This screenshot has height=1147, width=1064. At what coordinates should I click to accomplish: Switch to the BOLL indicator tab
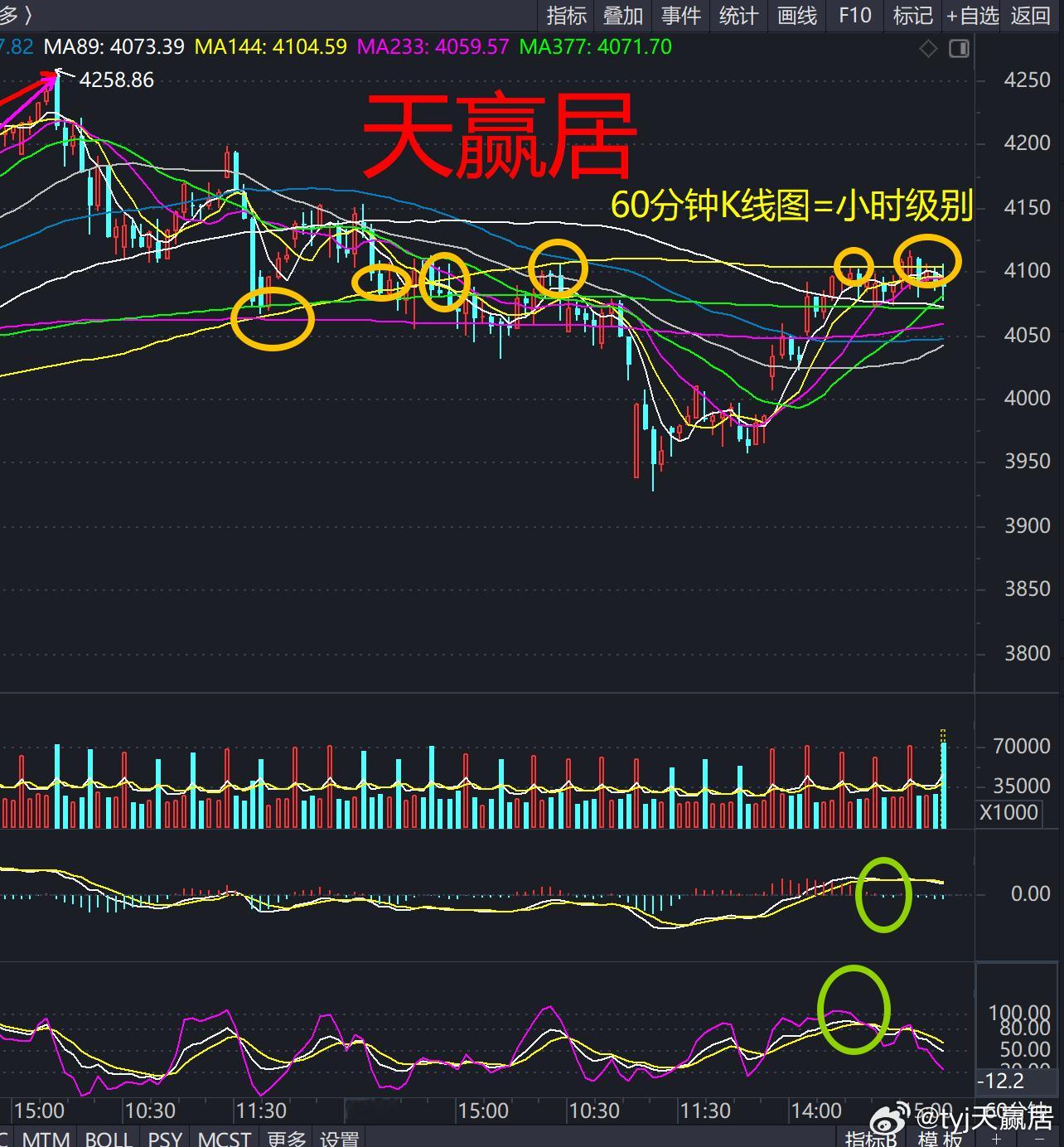(109, 1138)
